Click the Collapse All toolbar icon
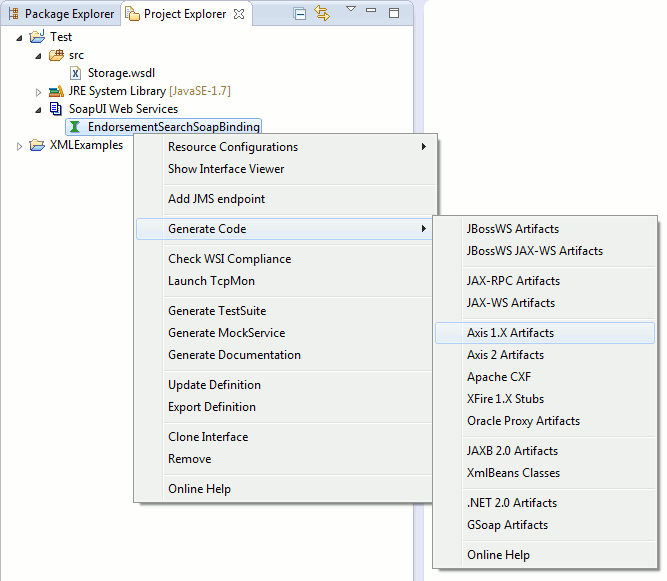Image resolution: width=667 pixels, height=581 pixels. (300, 14)
